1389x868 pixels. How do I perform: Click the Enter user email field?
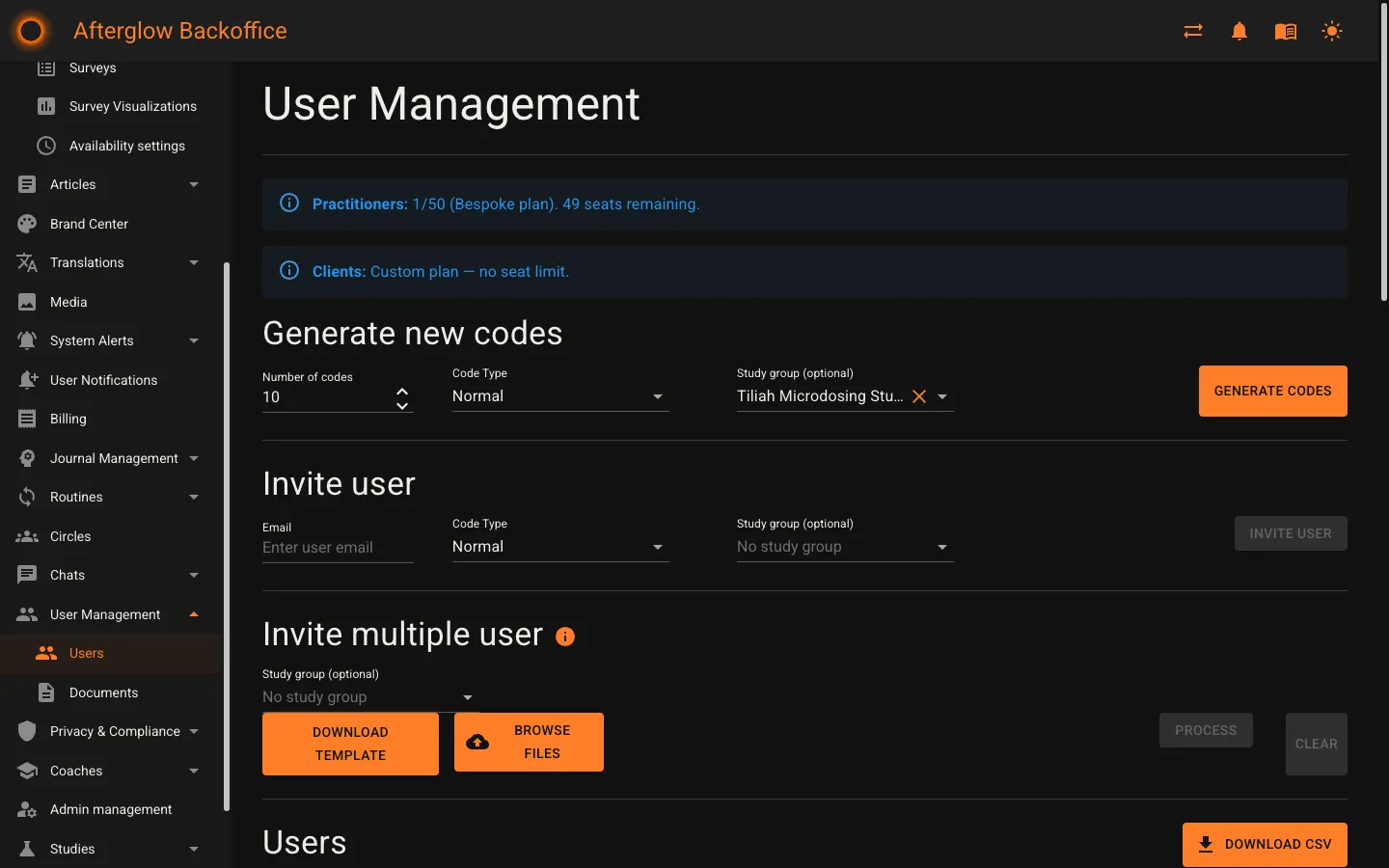click(x=338, y=548)
